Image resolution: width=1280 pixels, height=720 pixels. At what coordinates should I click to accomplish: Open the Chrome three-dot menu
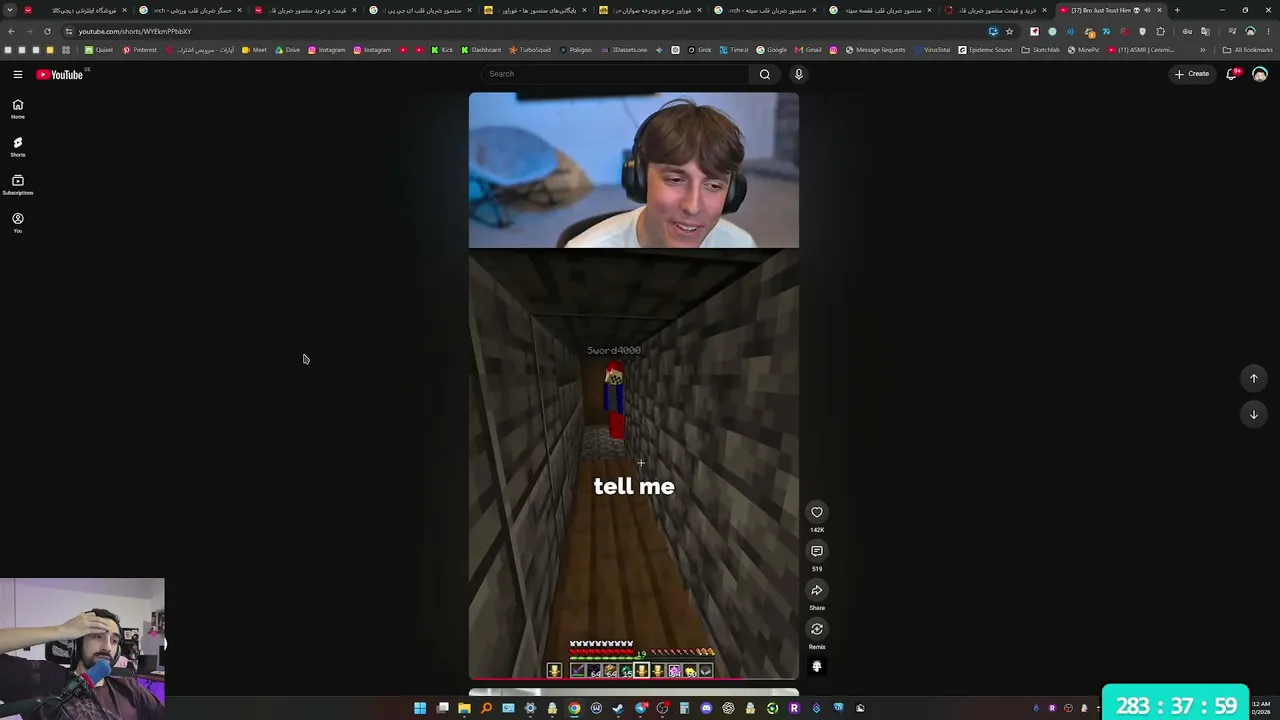pos(1268,31)
